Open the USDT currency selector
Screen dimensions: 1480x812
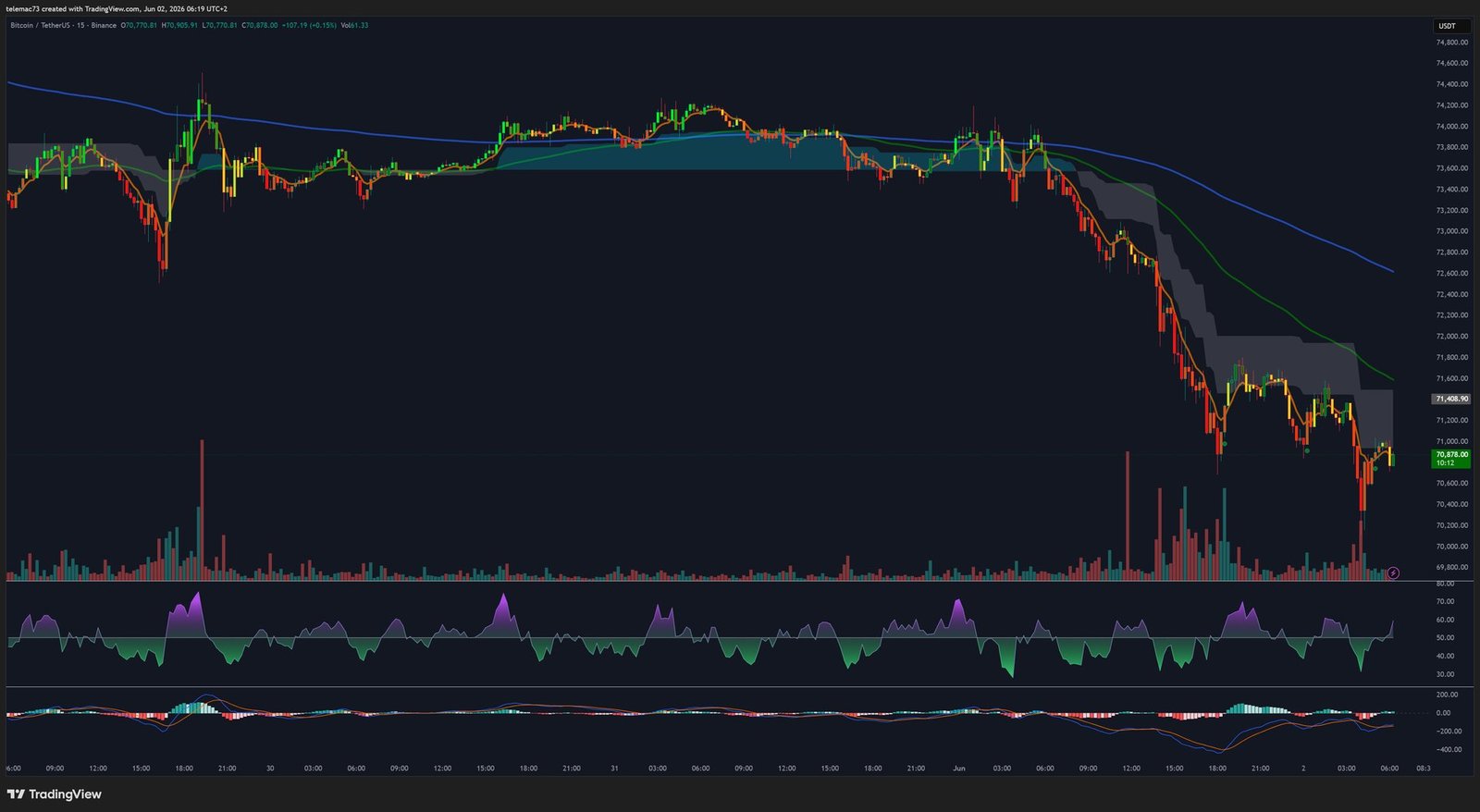[x=1451, y=26]
